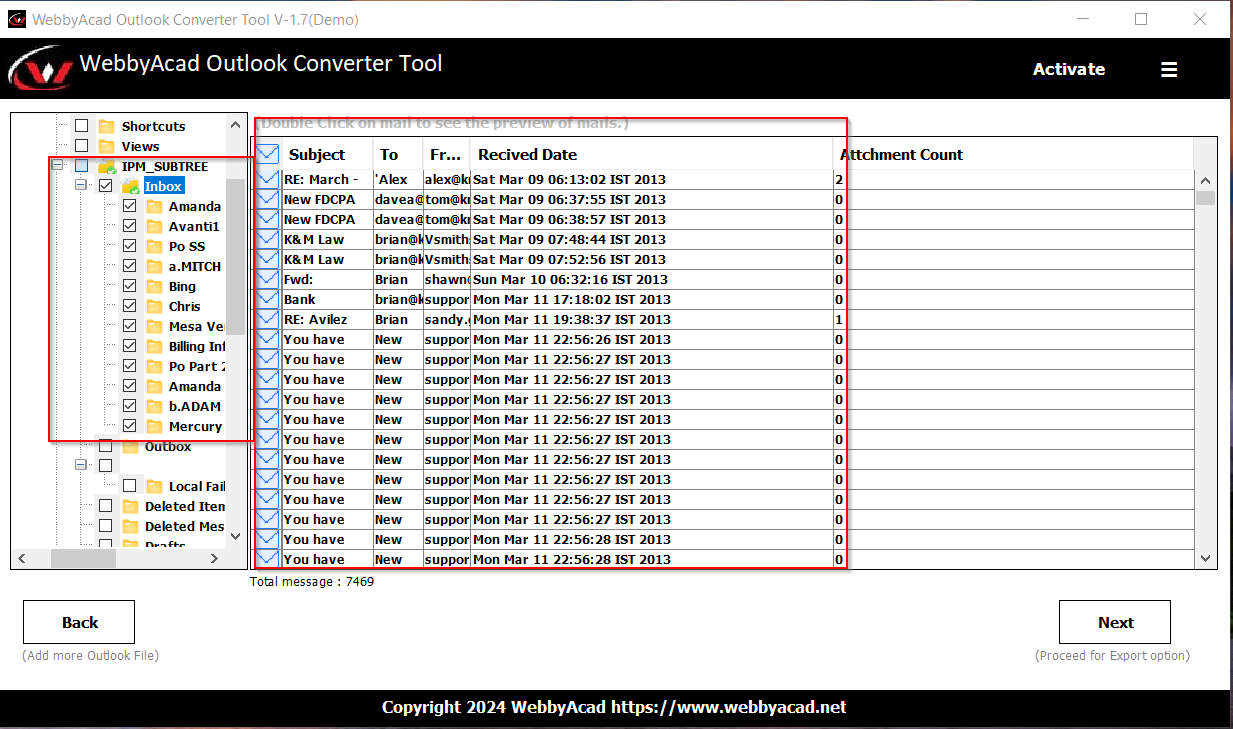Check the Local Fail folder checkbox

tap(129, 486)
